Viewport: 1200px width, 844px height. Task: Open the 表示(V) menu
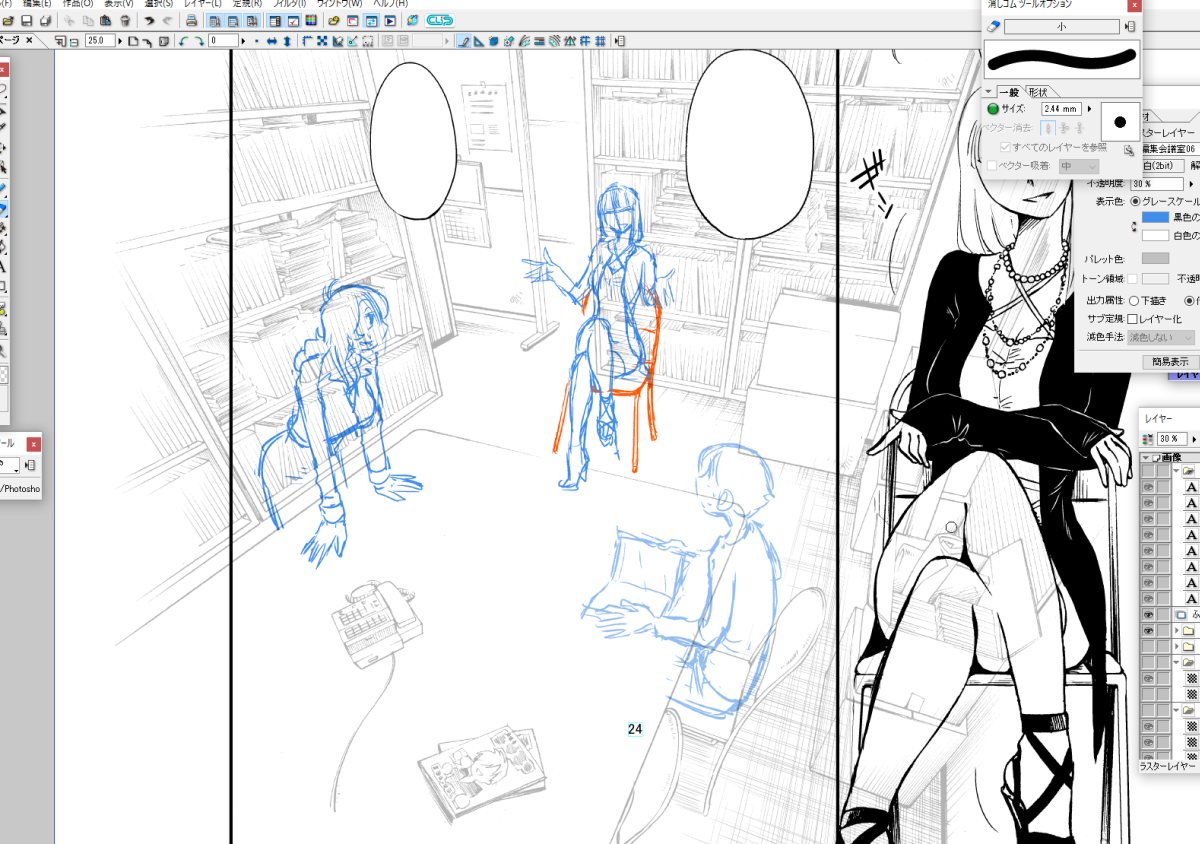118,4
